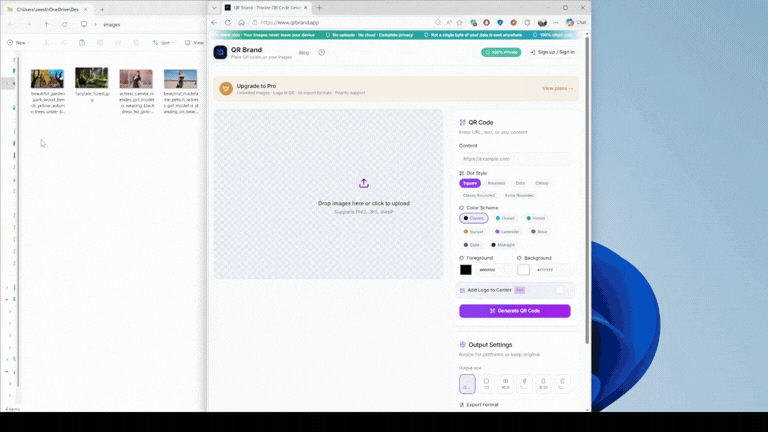
Task: Click the Generate QR Code button
Action: pyautogui.click(x=514, y=311)
